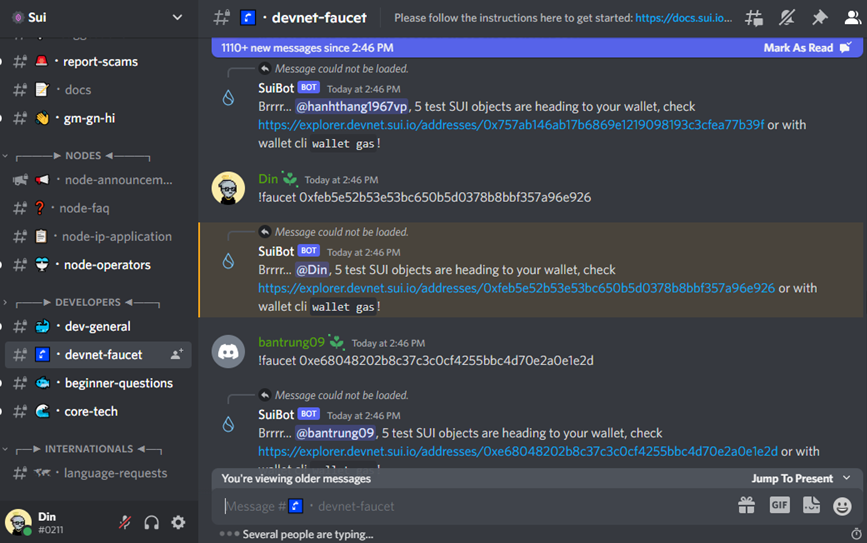Open beginner-questions channel
Image resolution: width=867 pixels, height=543 pixels.
[98, 383]
